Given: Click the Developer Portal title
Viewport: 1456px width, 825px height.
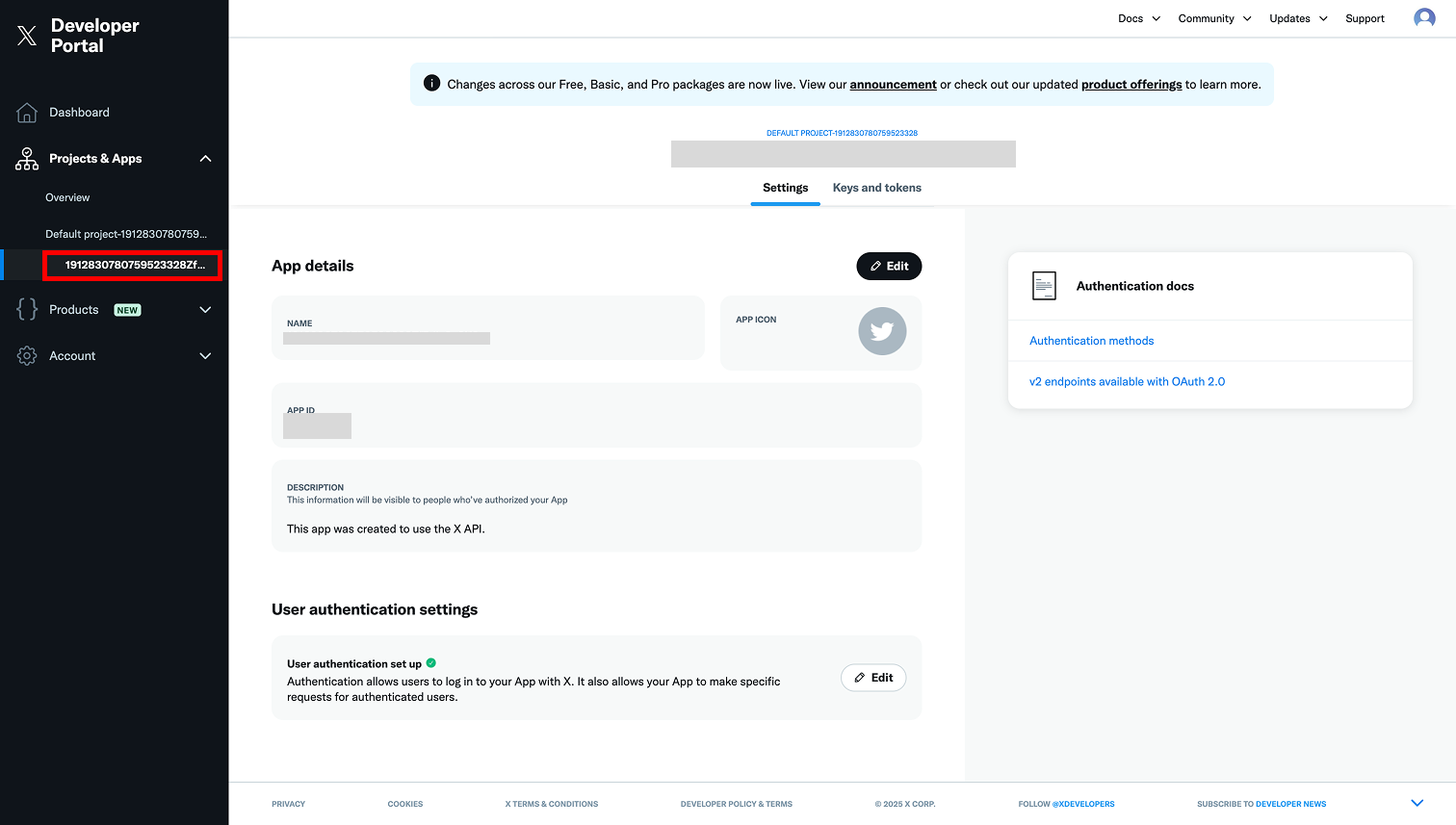Looking at the screenshot, I should tap(94, 36).
